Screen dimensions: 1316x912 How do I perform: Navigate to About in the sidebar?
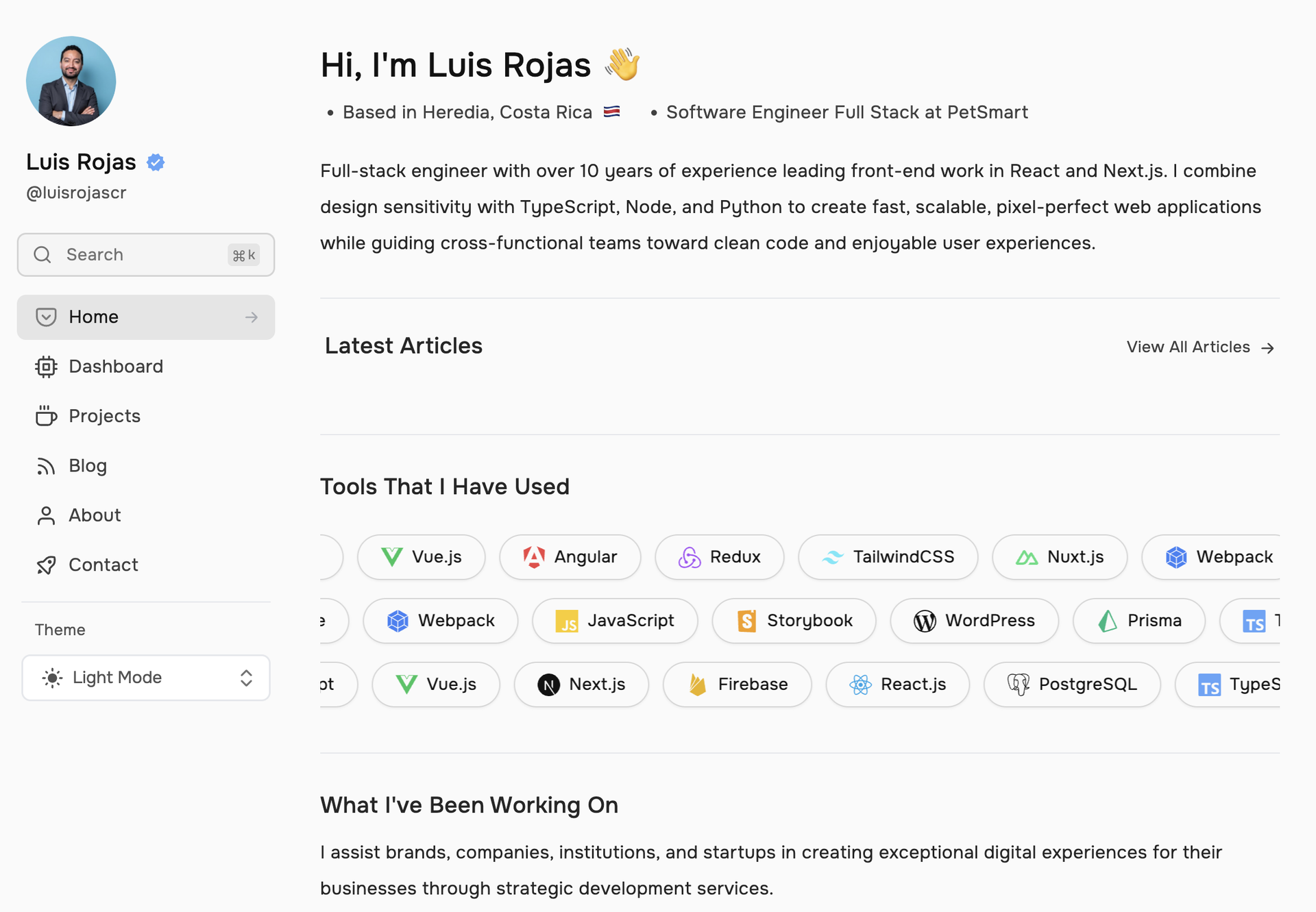pyautogui.click(x=146, y=515)
